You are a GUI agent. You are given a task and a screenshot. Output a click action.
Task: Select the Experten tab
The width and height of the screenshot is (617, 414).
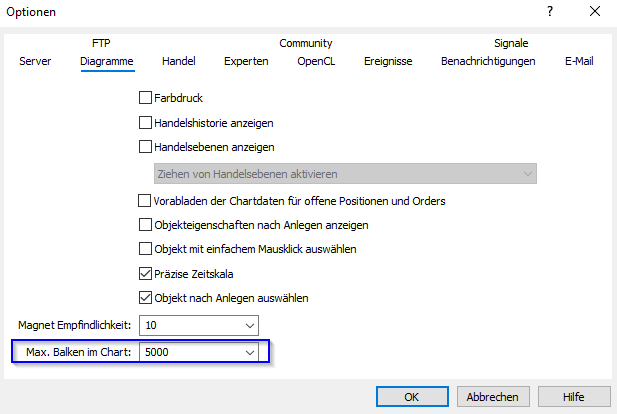tap(246, 61)
